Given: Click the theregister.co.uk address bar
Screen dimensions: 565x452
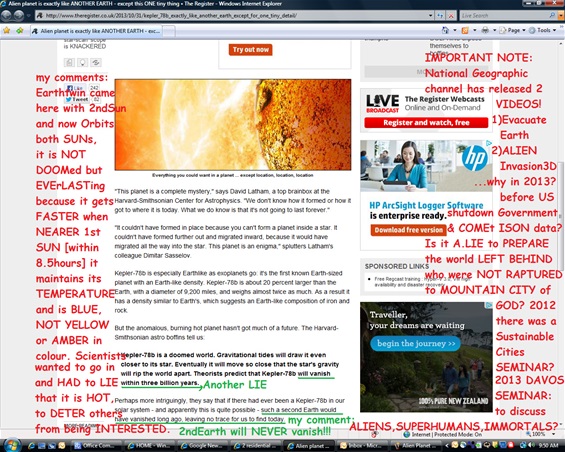Looking at the screenshot, I should (231, 15).
